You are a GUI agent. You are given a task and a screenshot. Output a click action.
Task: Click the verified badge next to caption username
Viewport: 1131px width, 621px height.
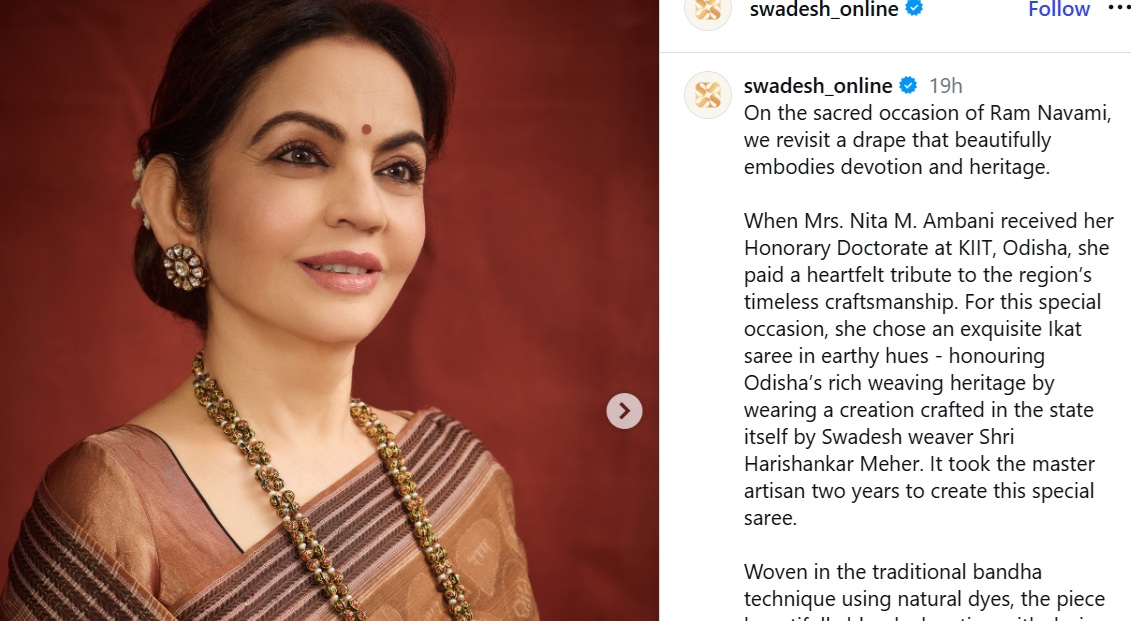(x=908, y=85)
